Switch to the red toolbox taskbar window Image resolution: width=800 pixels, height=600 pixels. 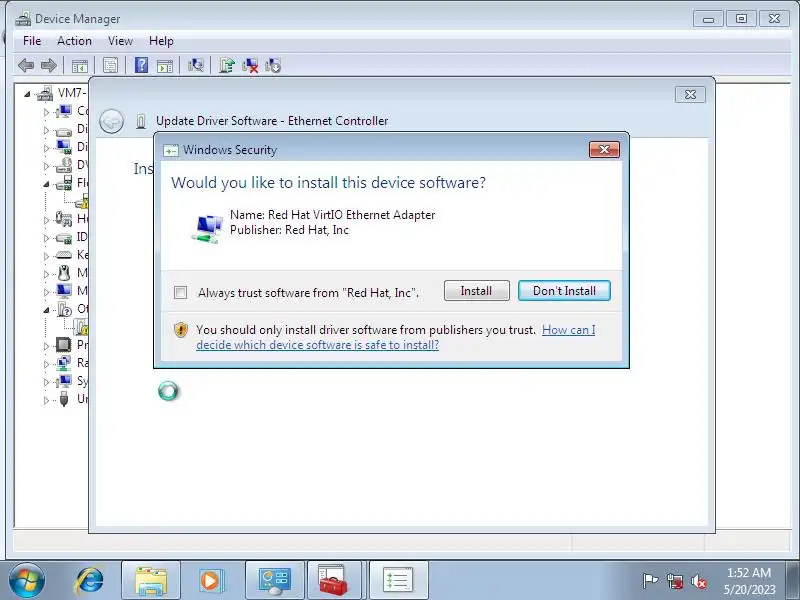tap(334, 580)
